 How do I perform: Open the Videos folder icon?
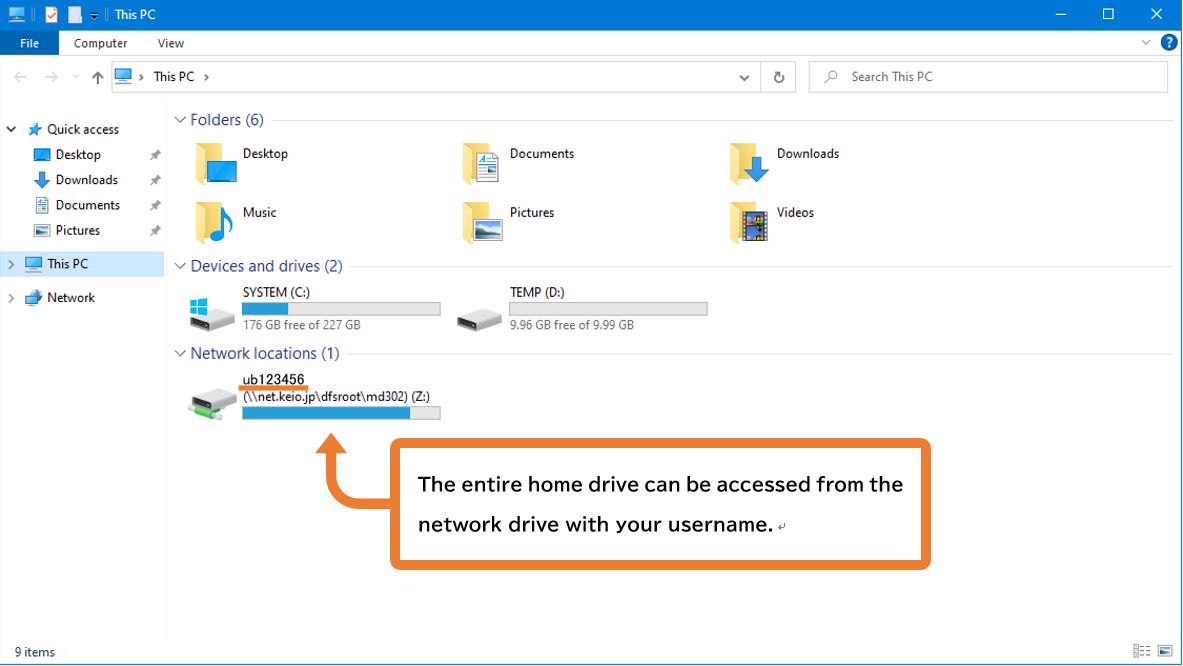[x=749, y=222]
